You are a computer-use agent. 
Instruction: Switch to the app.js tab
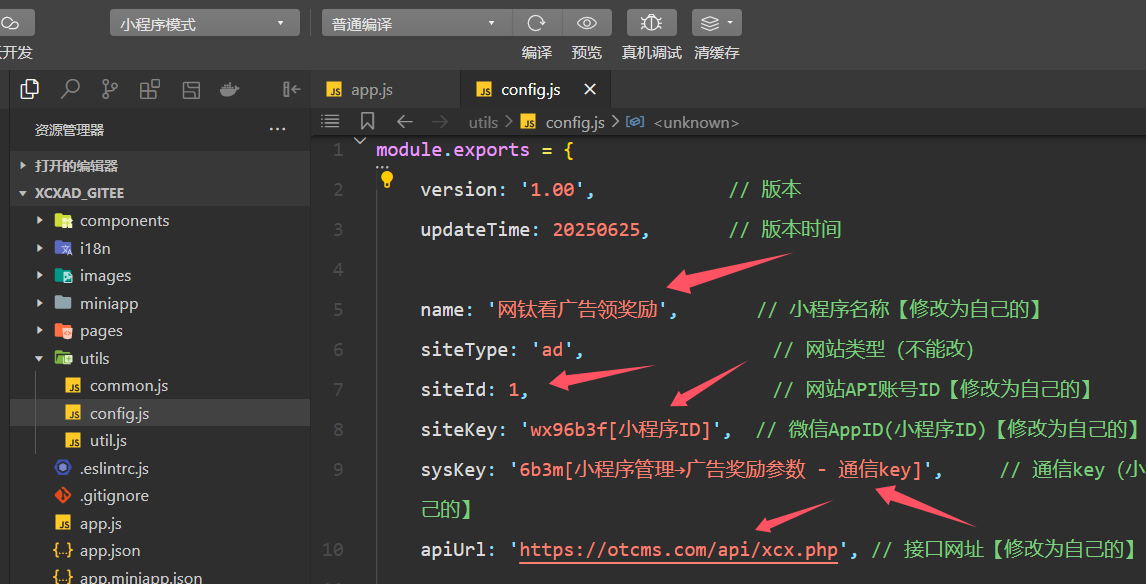pos(371,90)
